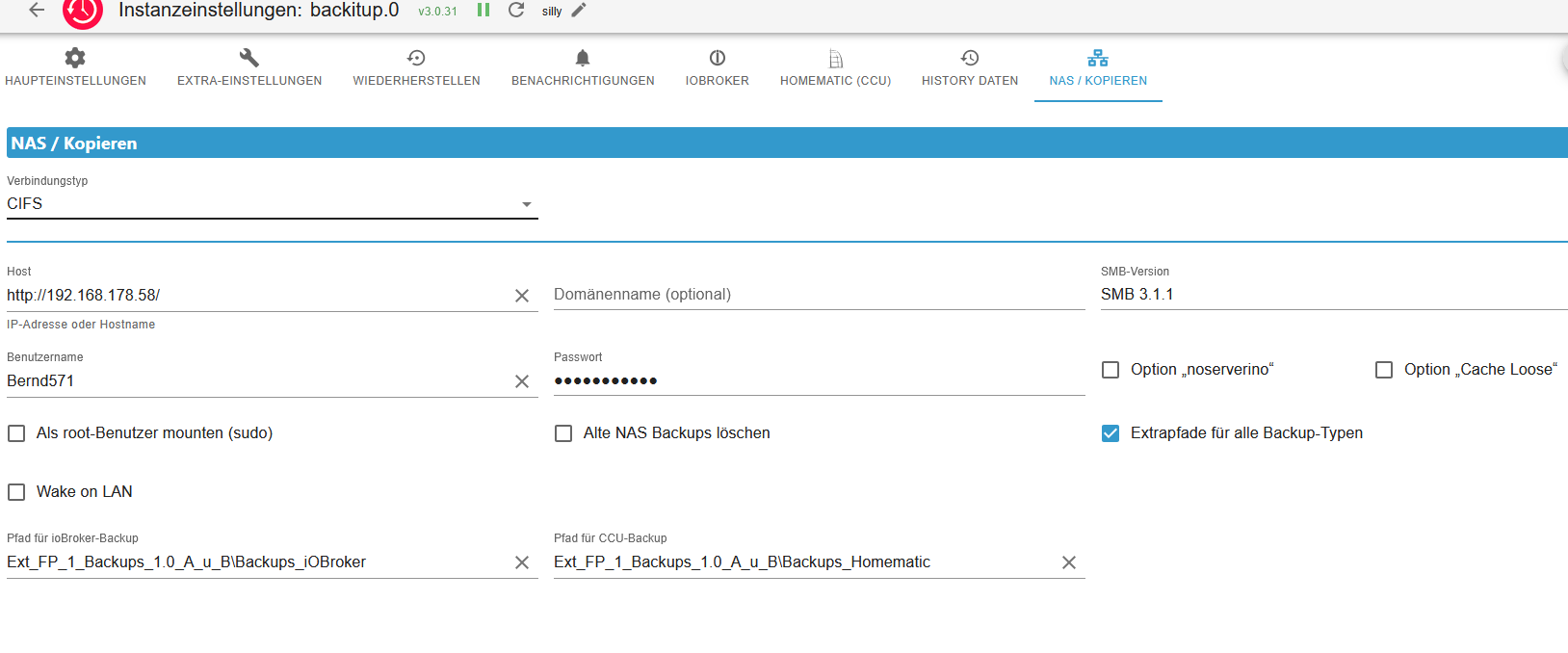
Task: Restart the instance with the reload icon
Action: [x=516, y=10]
